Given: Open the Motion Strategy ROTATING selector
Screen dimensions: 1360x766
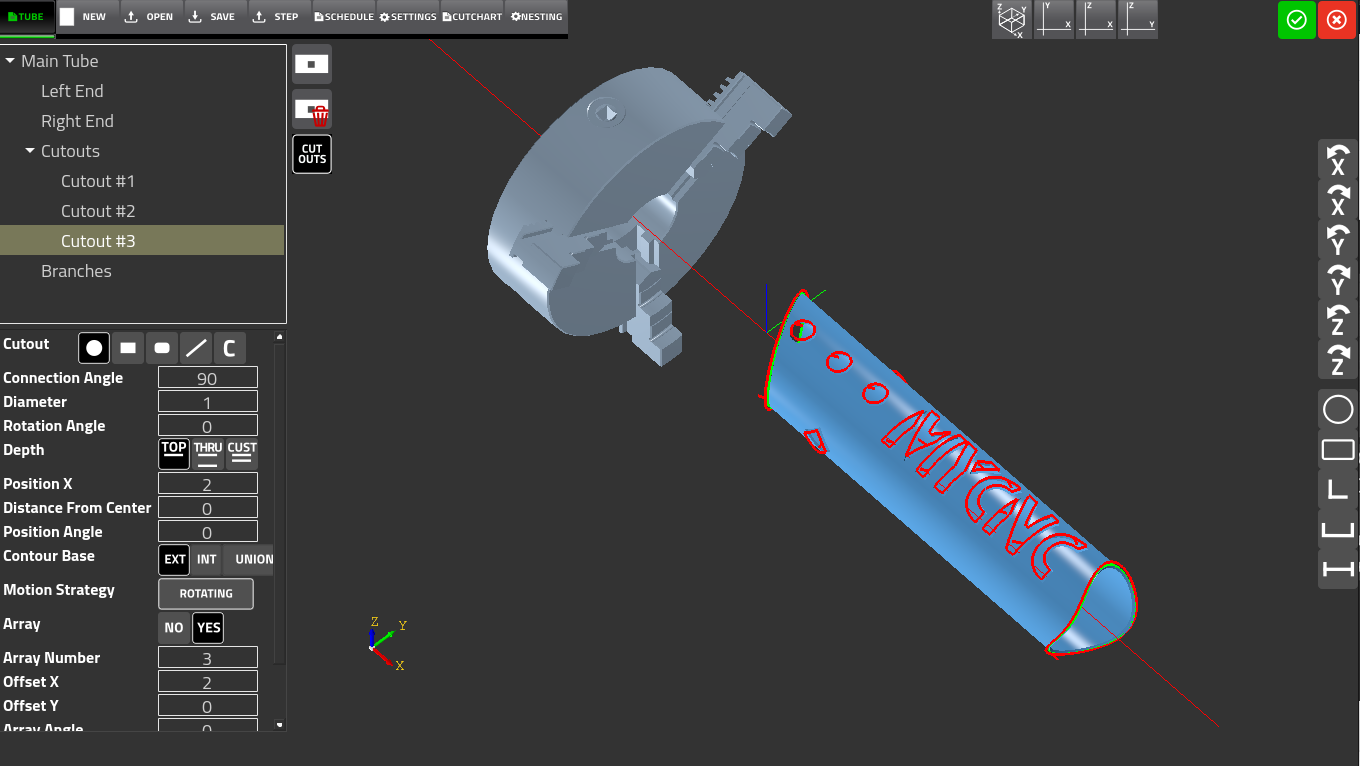Looking at the screenshot, I should [205, 593].
